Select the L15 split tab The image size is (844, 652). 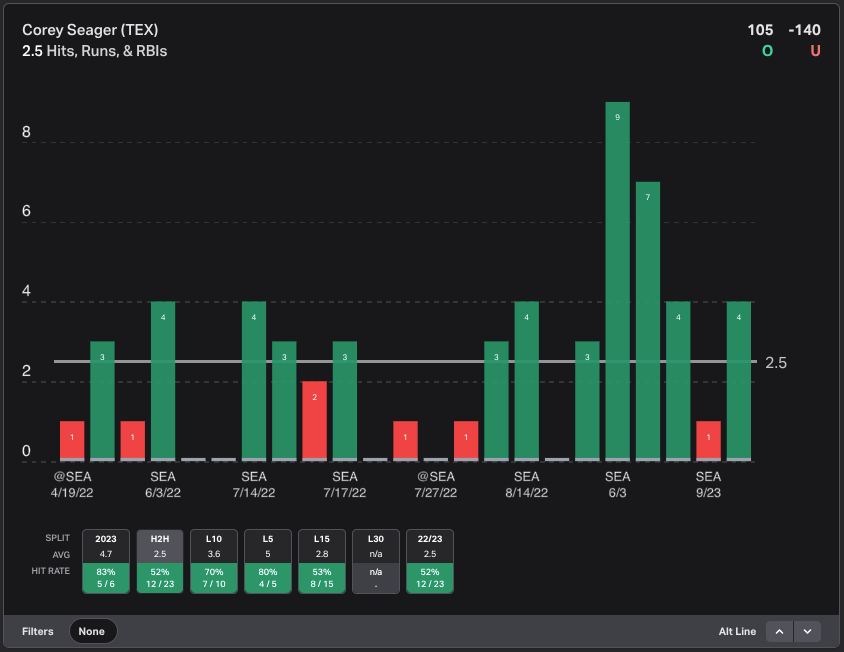point(322,561)
